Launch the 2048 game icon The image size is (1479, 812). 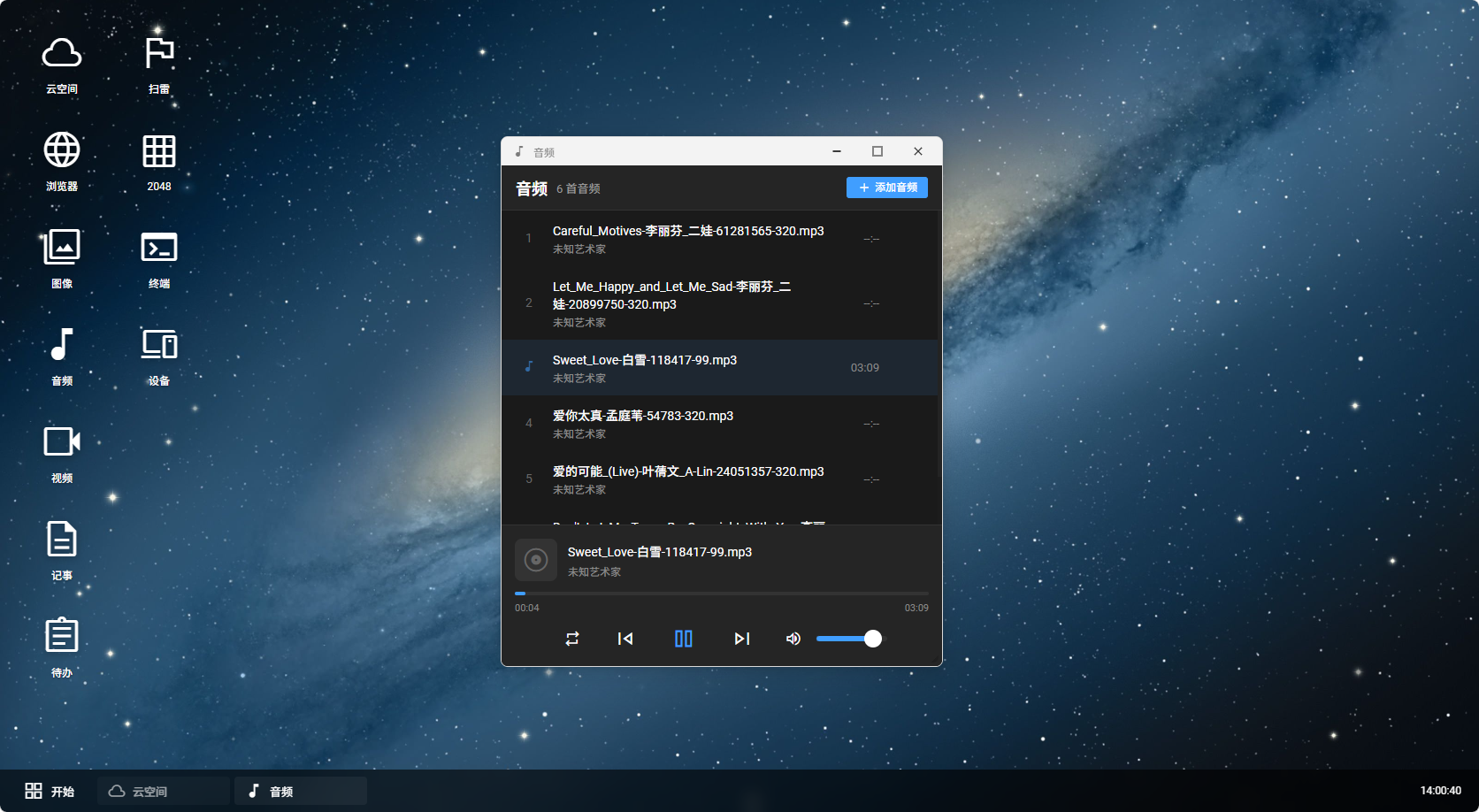tap(159, 163)
